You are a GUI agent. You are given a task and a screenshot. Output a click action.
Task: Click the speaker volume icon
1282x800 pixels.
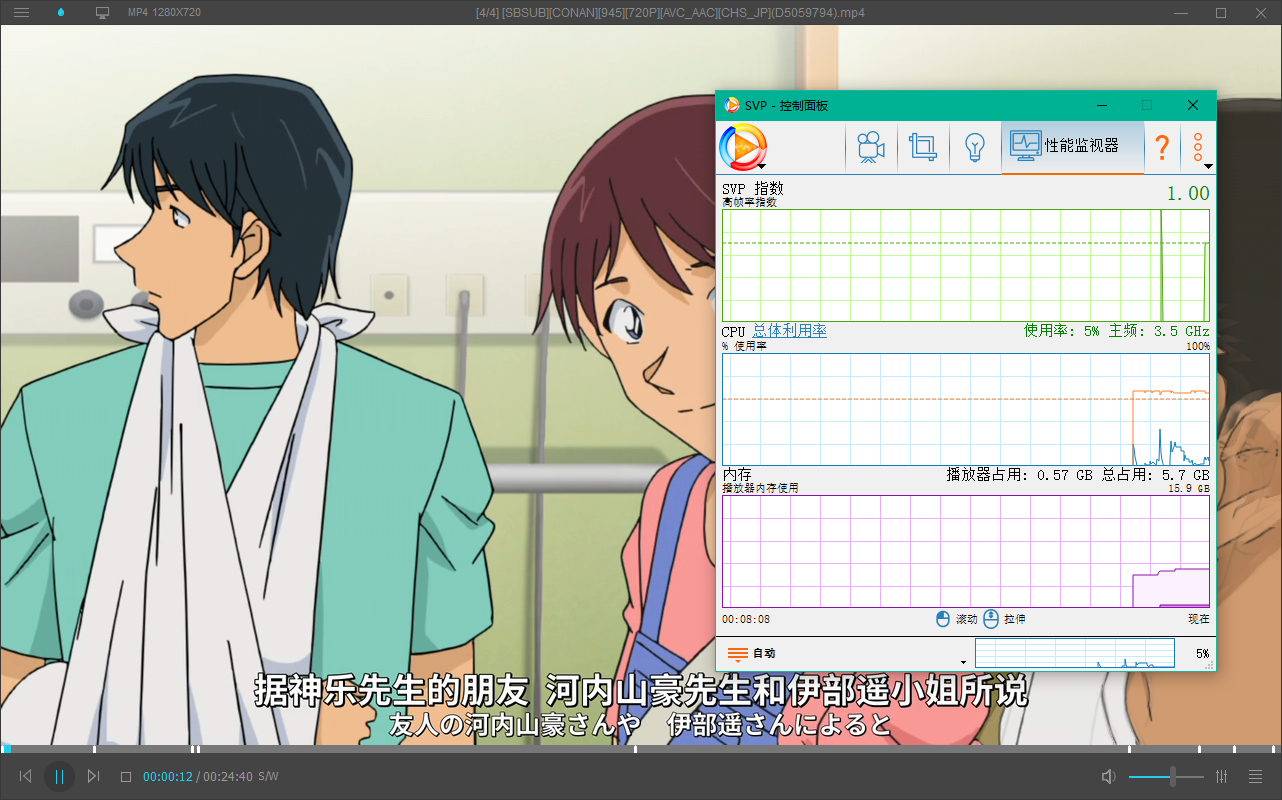[1108, 776]
